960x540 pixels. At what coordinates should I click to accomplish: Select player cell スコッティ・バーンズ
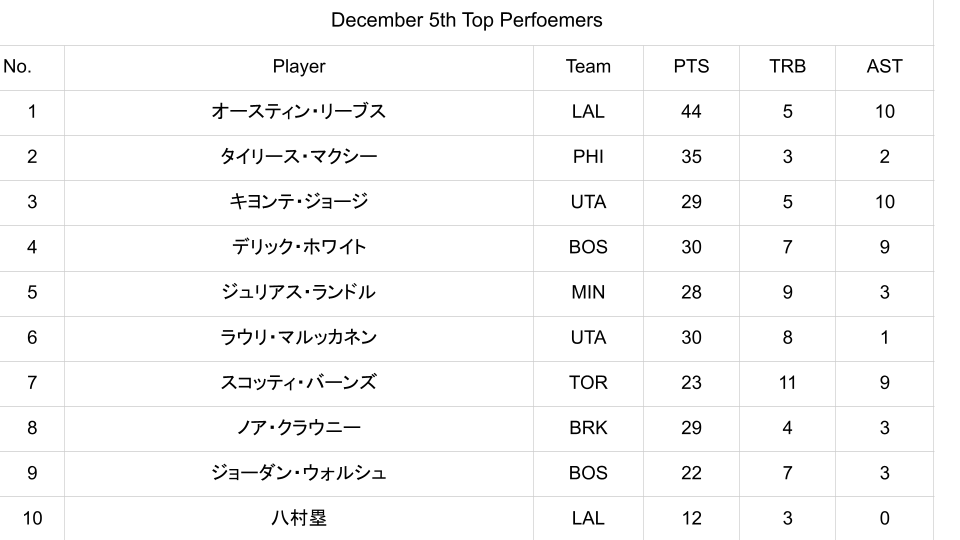click(x=298, y=383)
